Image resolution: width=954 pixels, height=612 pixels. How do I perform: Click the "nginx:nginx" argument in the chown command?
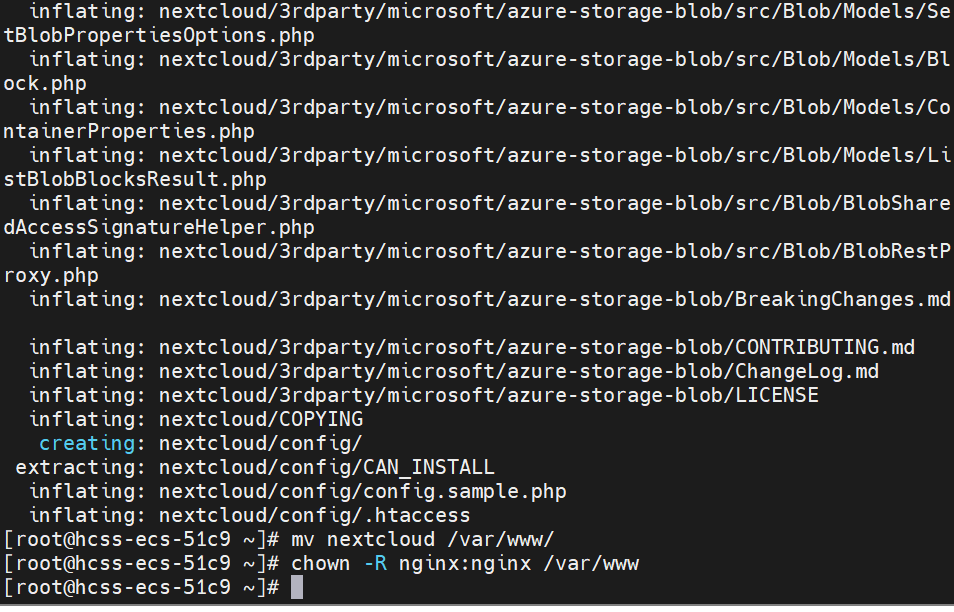[463, 564]
